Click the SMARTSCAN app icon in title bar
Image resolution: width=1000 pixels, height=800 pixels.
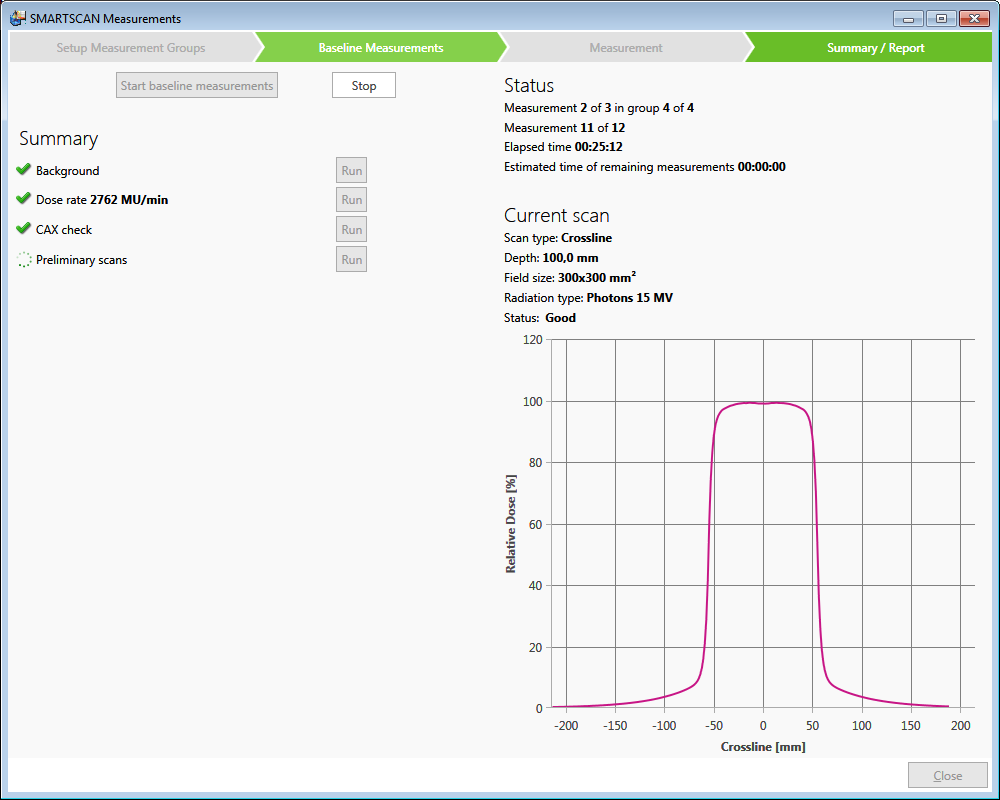click(17, 18)
